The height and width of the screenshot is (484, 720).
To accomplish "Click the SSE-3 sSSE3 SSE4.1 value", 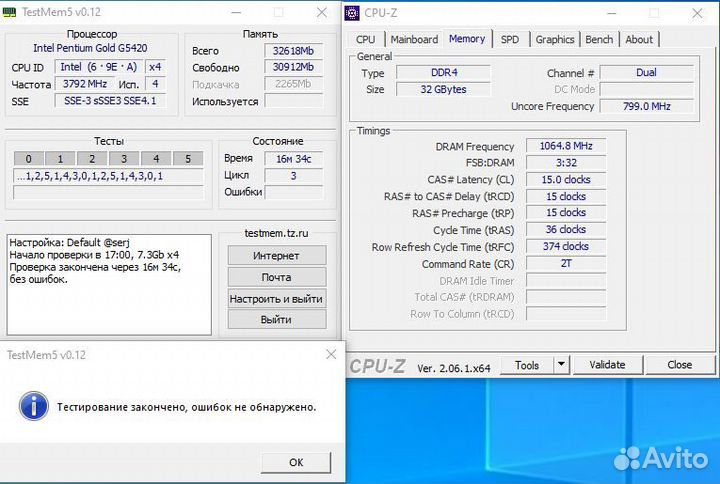I will click(x=110, y=101).
